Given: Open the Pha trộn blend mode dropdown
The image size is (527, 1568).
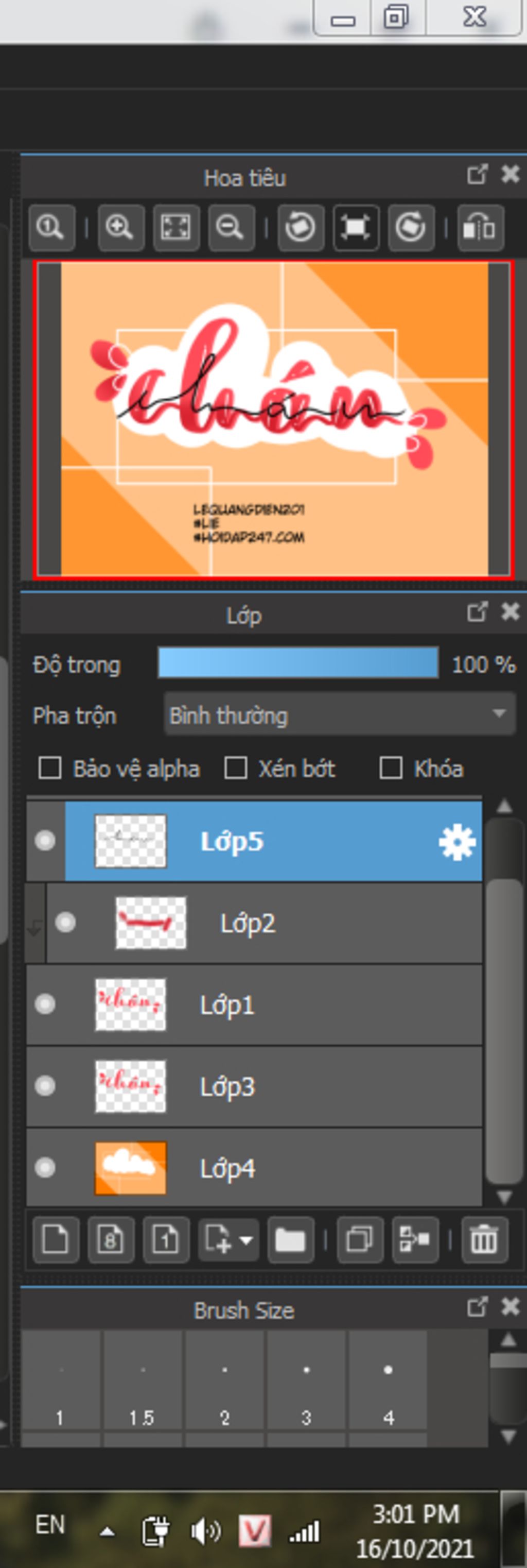Looking at the screenshot, I should 339,715.
